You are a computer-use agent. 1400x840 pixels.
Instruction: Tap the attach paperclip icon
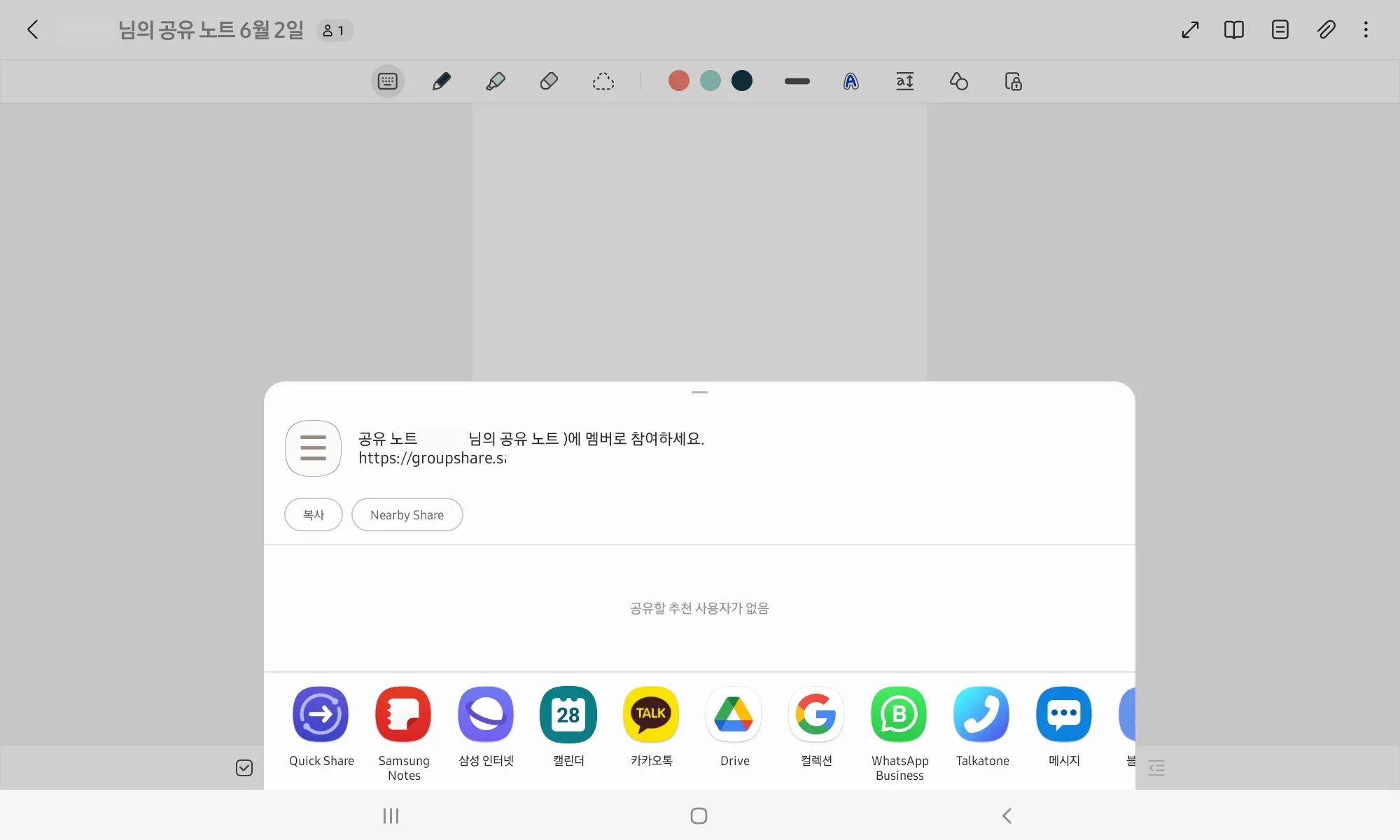[x=1326, y=29]
